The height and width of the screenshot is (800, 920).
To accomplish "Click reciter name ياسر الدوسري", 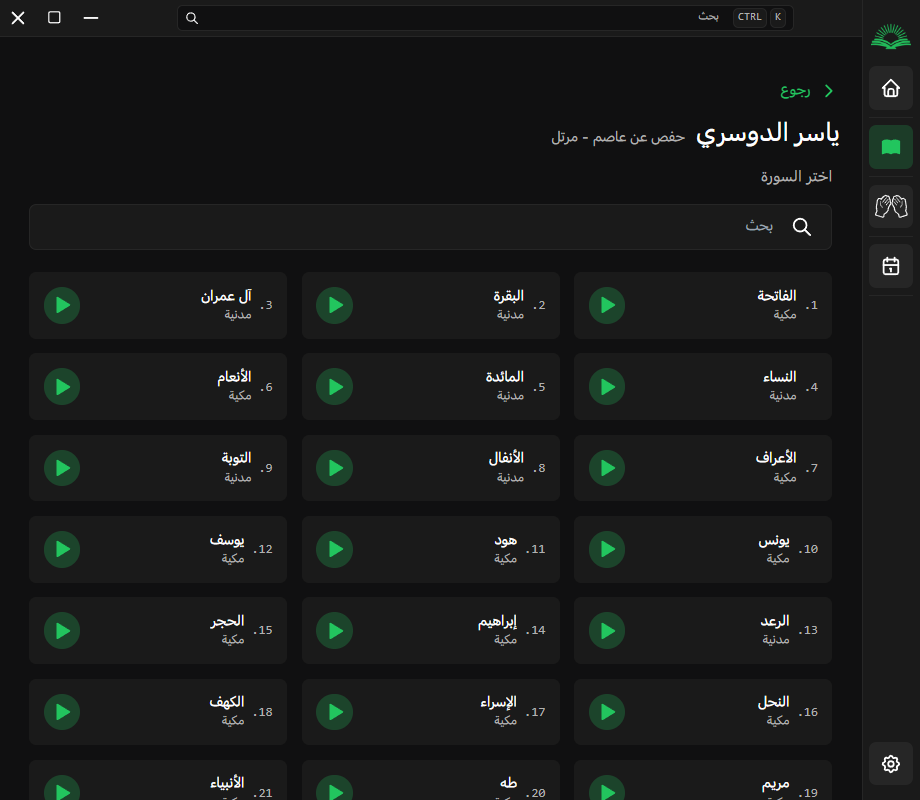I will 767,134.
